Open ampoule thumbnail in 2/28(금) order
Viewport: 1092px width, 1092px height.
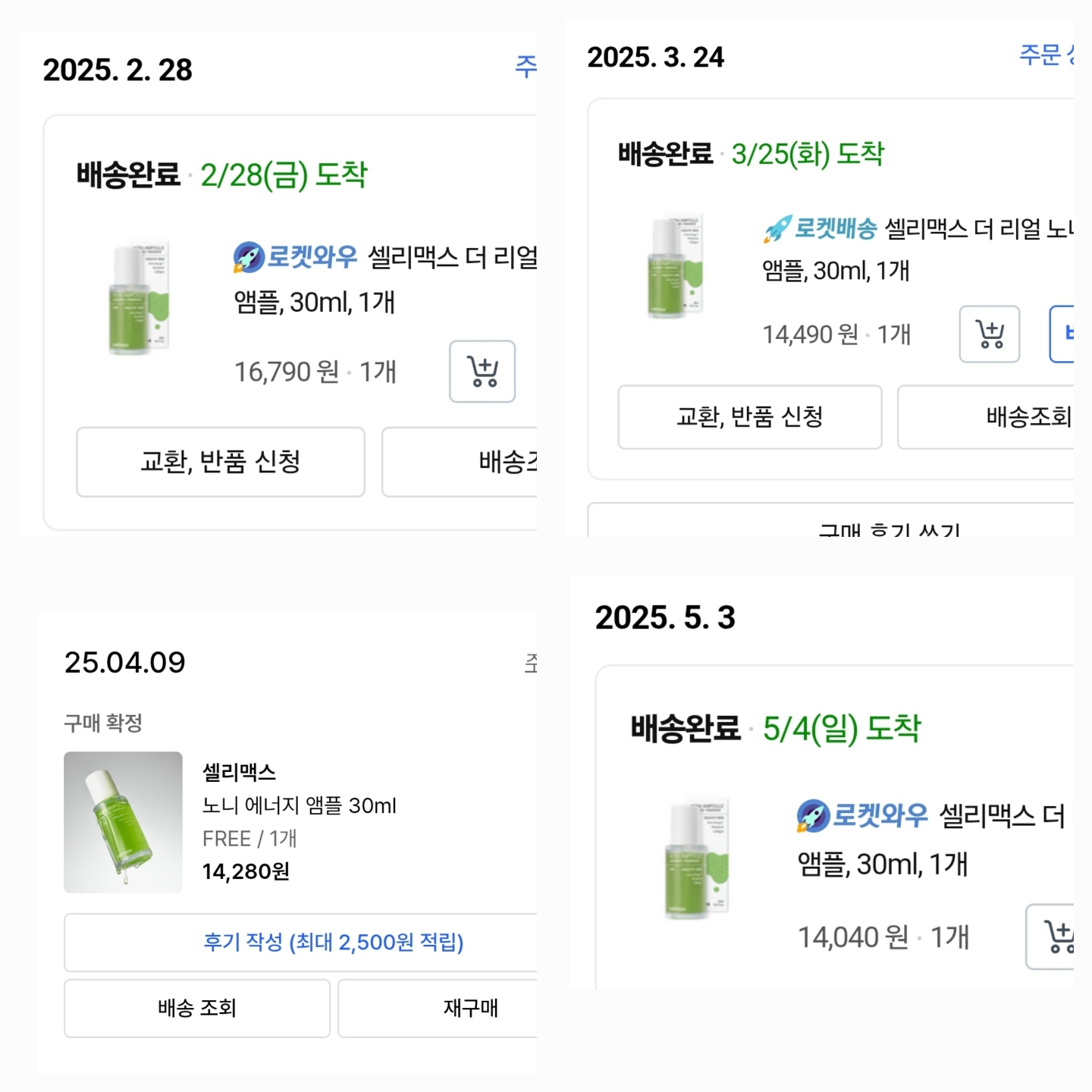pos(140,297)
